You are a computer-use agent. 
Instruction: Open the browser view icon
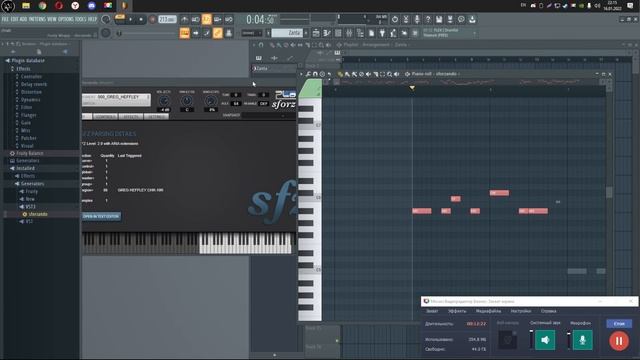click(x=360, y=33)
